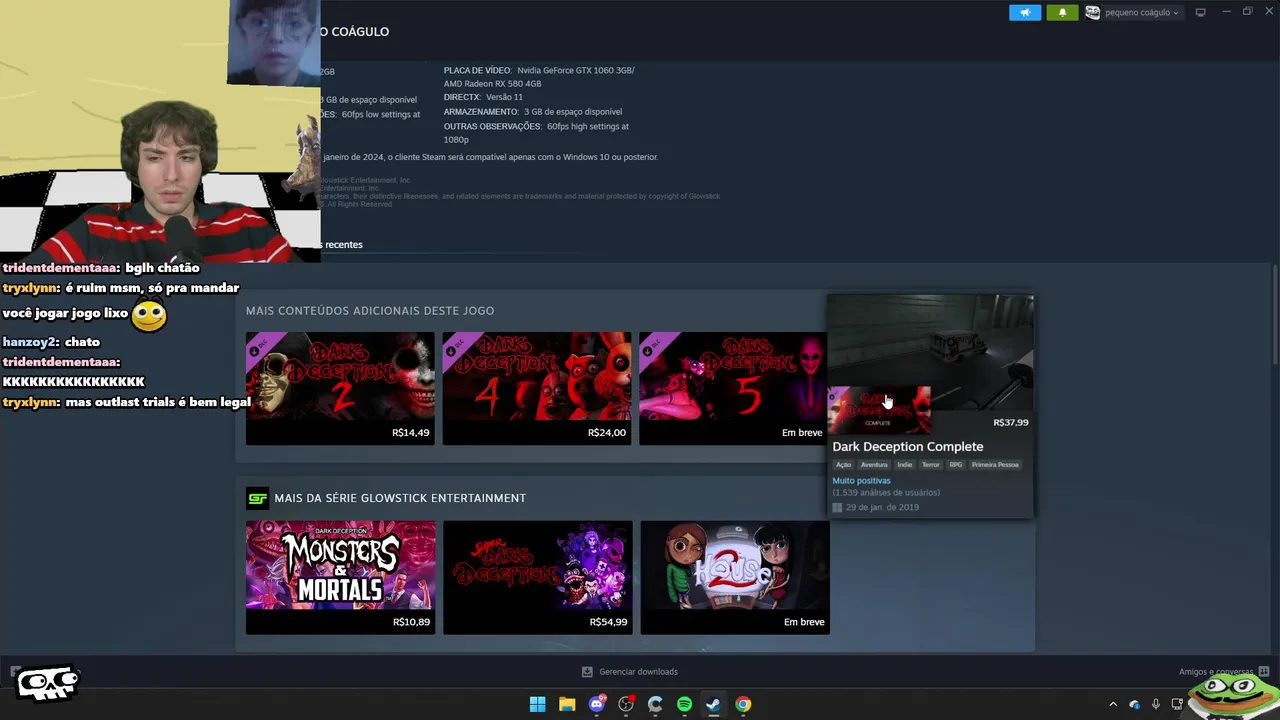The width and height of the screenshot is (1280, 720).
Task: Select the Terror tag
Action: tap(930, 465)
